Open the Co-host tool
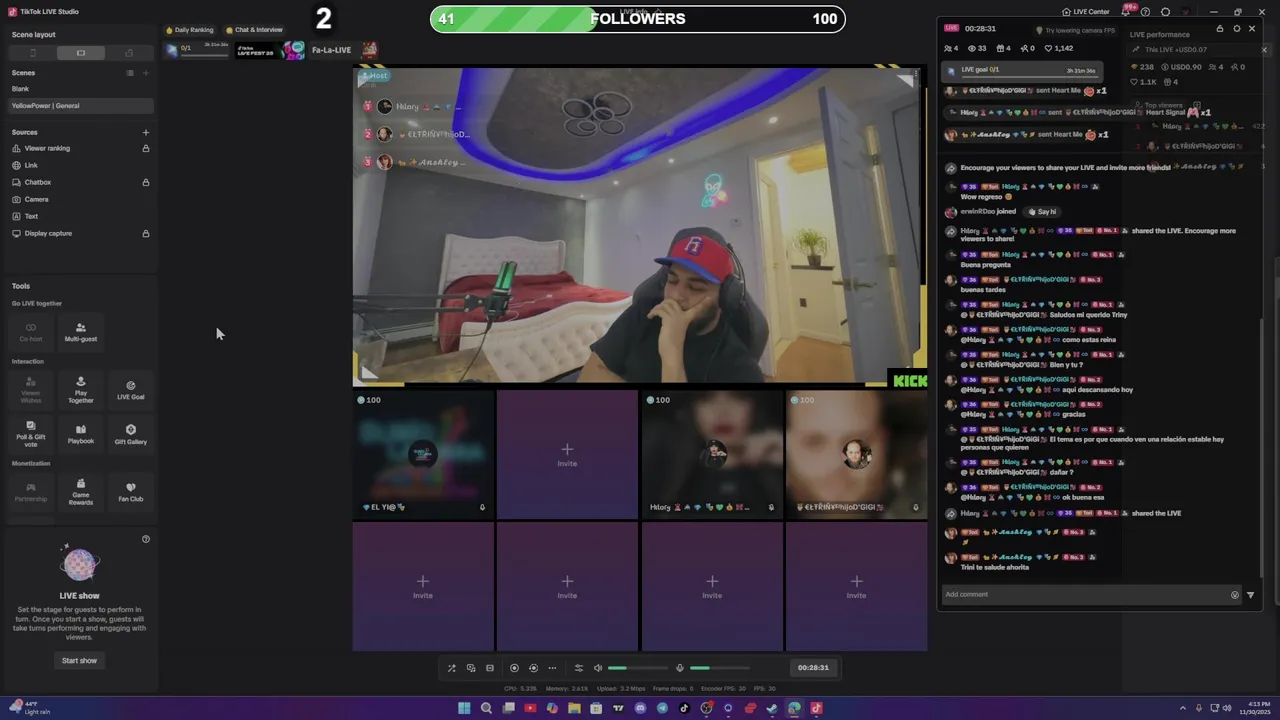1280x720 pixels. (x=31, y=332)
